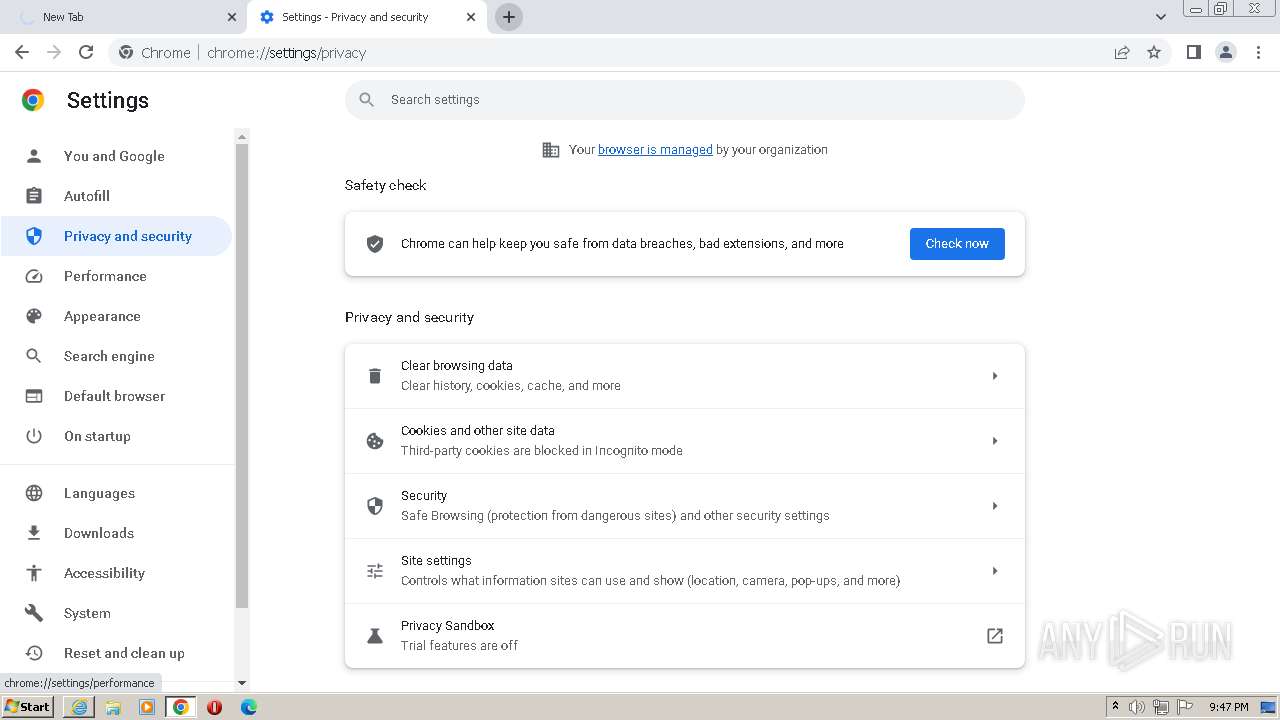The width and height of the screenshot is (1280, 720).
Task: Switch to the New Tab tab
Action: (x=125, y=17)
